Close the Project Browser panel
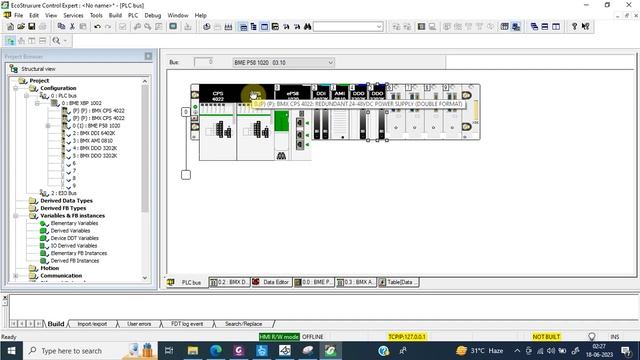 [148, 56]
